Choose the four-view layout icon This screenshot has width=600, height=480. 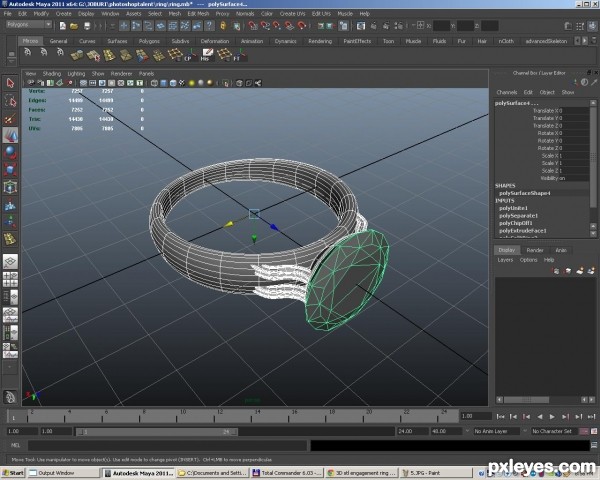[x=10, y=279]
